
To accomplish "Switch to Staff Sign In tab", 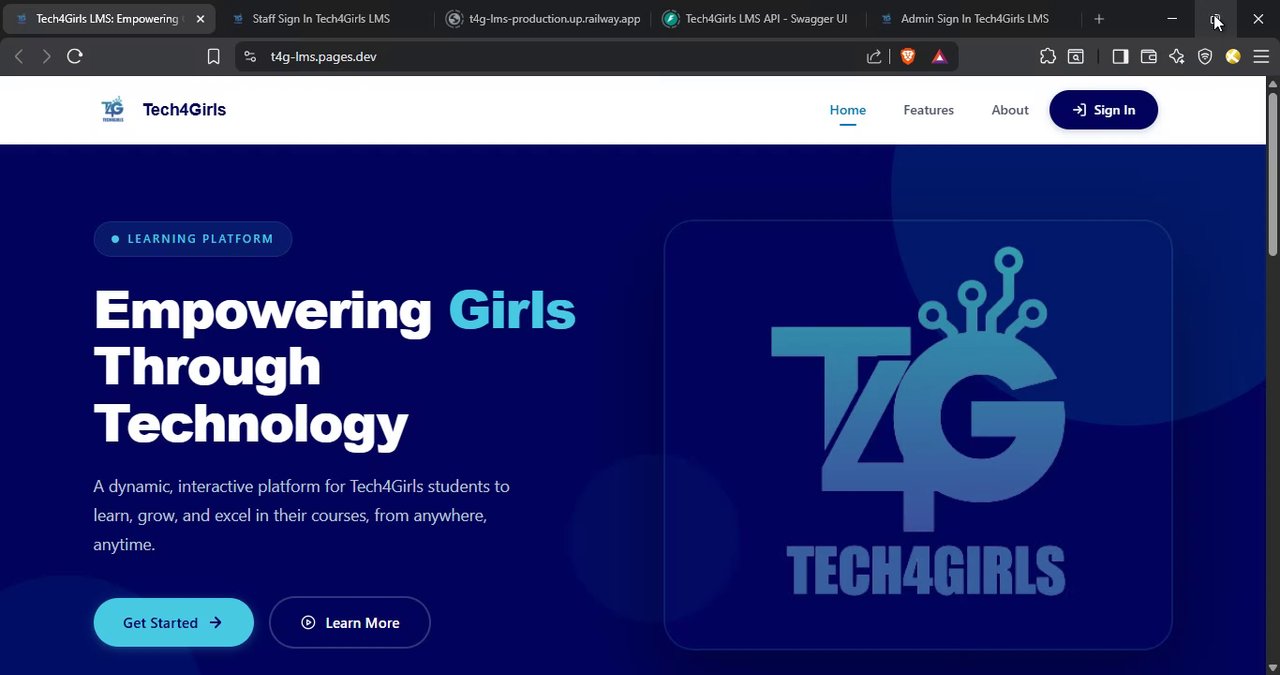I will [321, 19].
